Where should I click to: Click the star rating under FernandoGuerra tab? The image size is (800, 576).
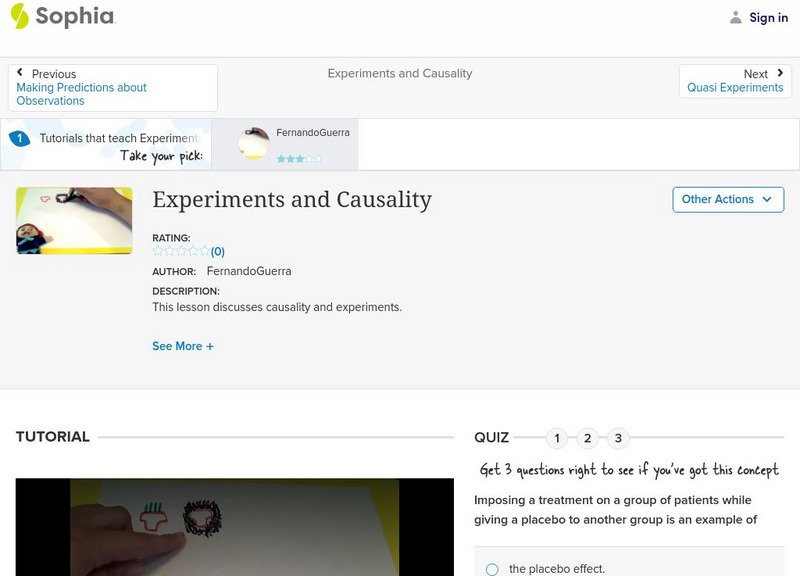click(x=299, y=158)
